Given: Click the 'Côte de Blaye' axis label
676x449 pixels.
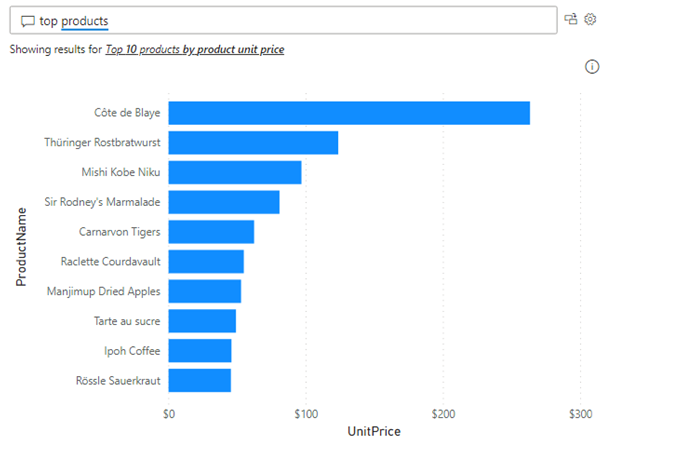Looking at the screenshot, I should pyautogui.click(x=127, y=113).
